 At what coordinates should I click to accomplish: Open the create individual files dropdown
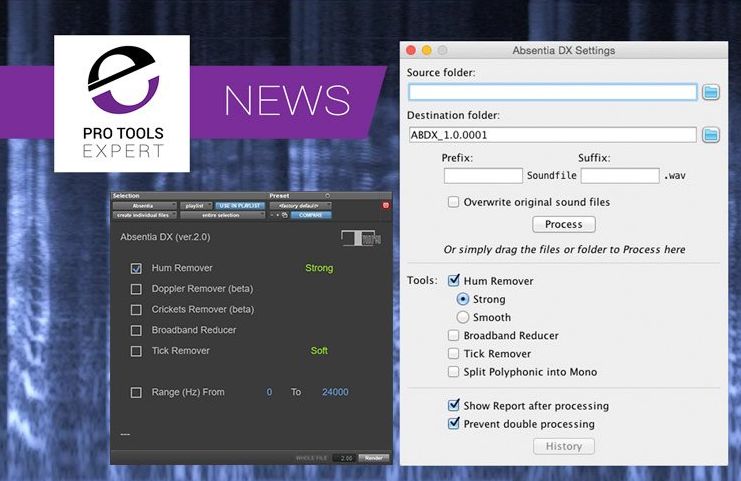coord(145,215)
